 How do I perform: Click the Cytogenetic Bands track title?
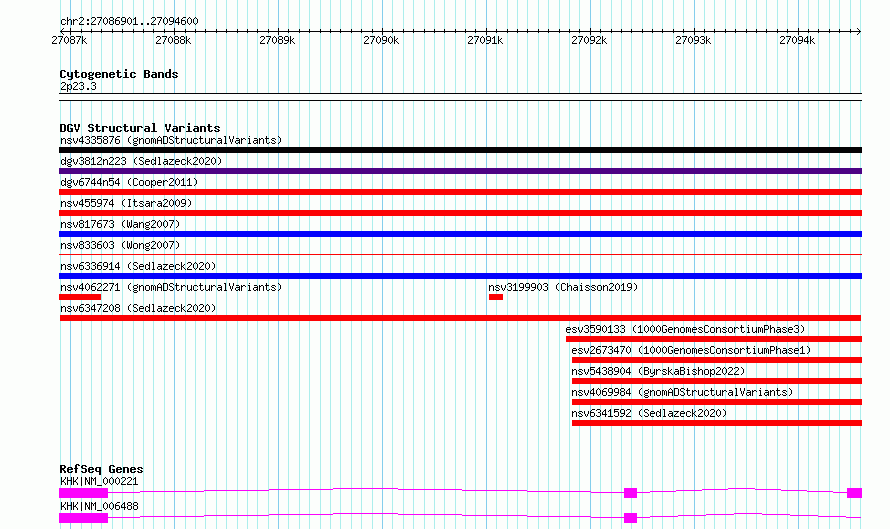119,74
